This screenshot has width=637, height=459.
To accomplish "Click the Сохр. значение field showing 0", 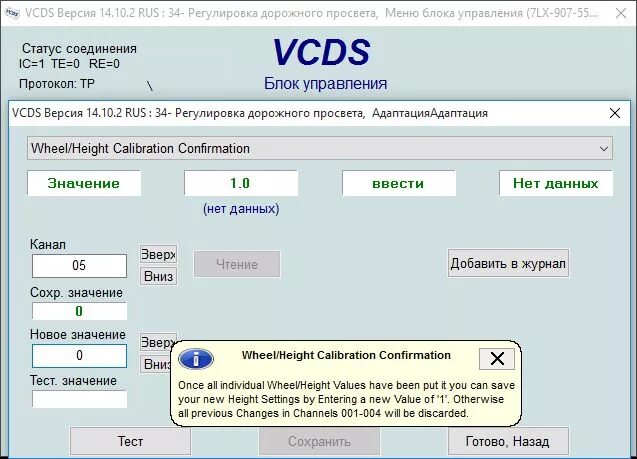I will click(79, 312).
